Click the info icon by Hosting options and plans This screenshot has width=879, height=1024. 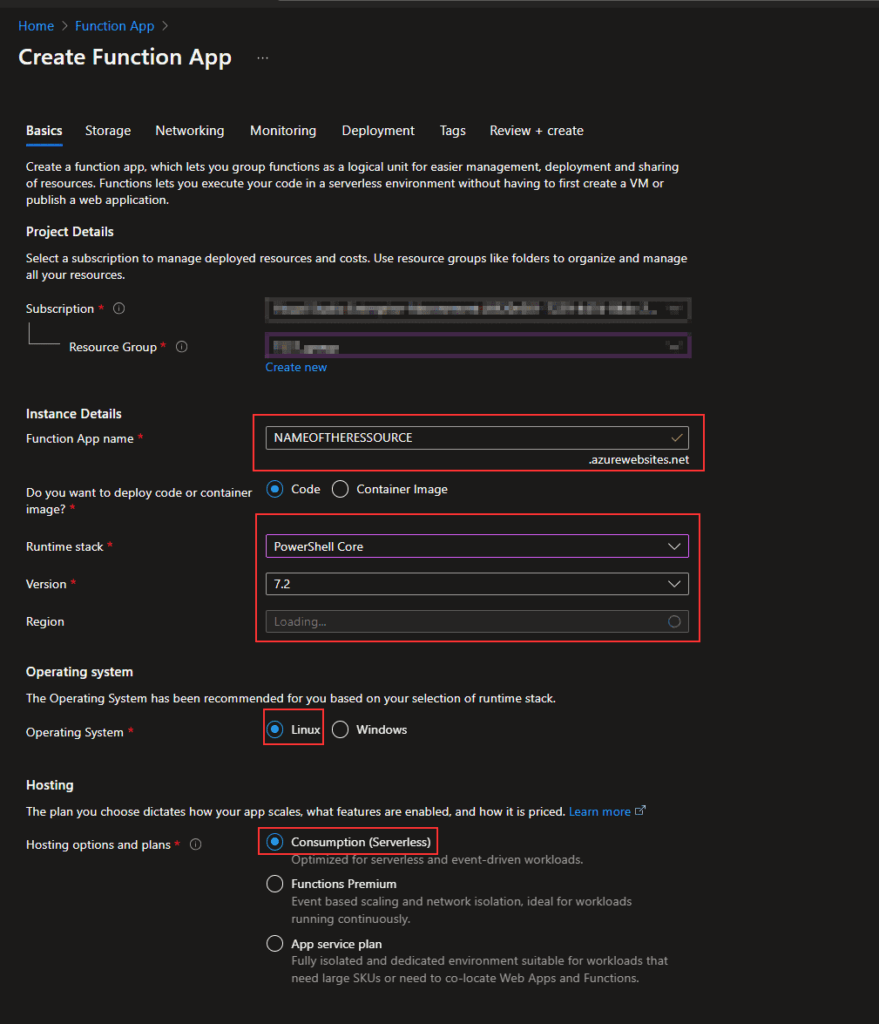(195, 844)
